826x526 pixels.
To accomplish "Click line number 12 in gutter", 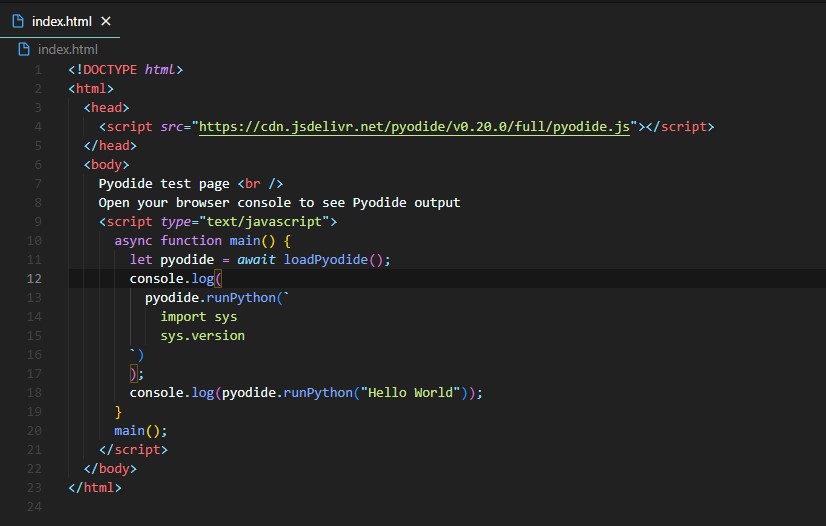I will (34, 279).
